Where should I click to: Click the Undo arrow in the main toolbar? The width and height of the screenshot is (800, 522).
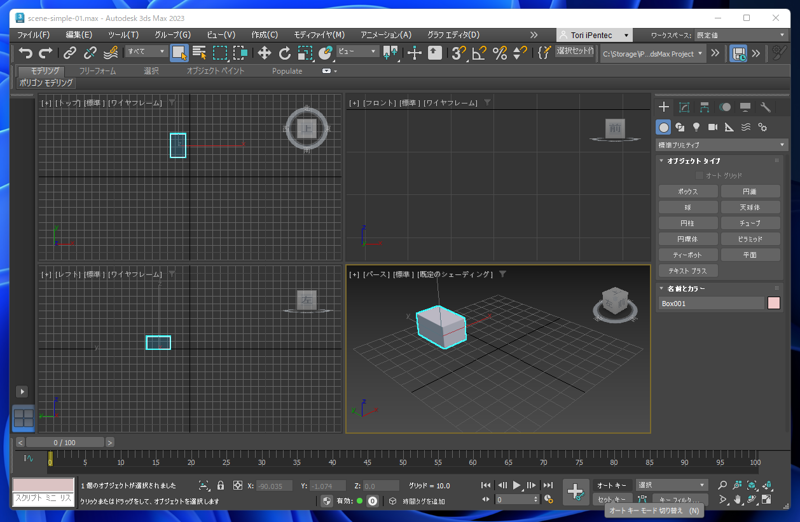point(26,53)
